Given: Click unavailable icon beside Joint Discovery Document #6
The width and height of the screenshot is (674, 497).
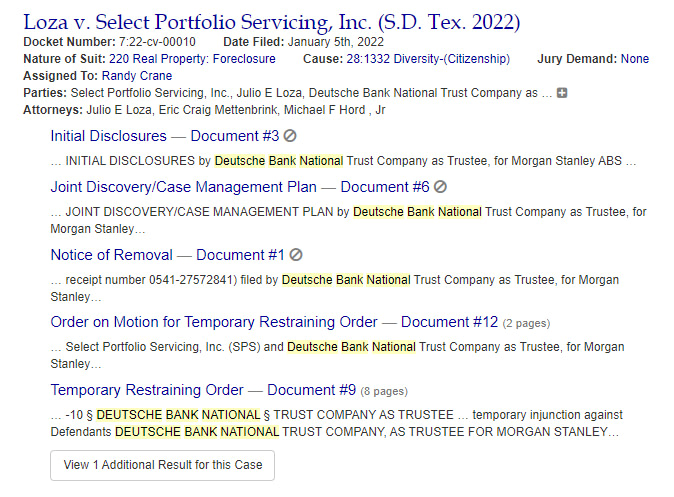Looking at the screenshot, I should pyautogui.click(x=440, y=187).
